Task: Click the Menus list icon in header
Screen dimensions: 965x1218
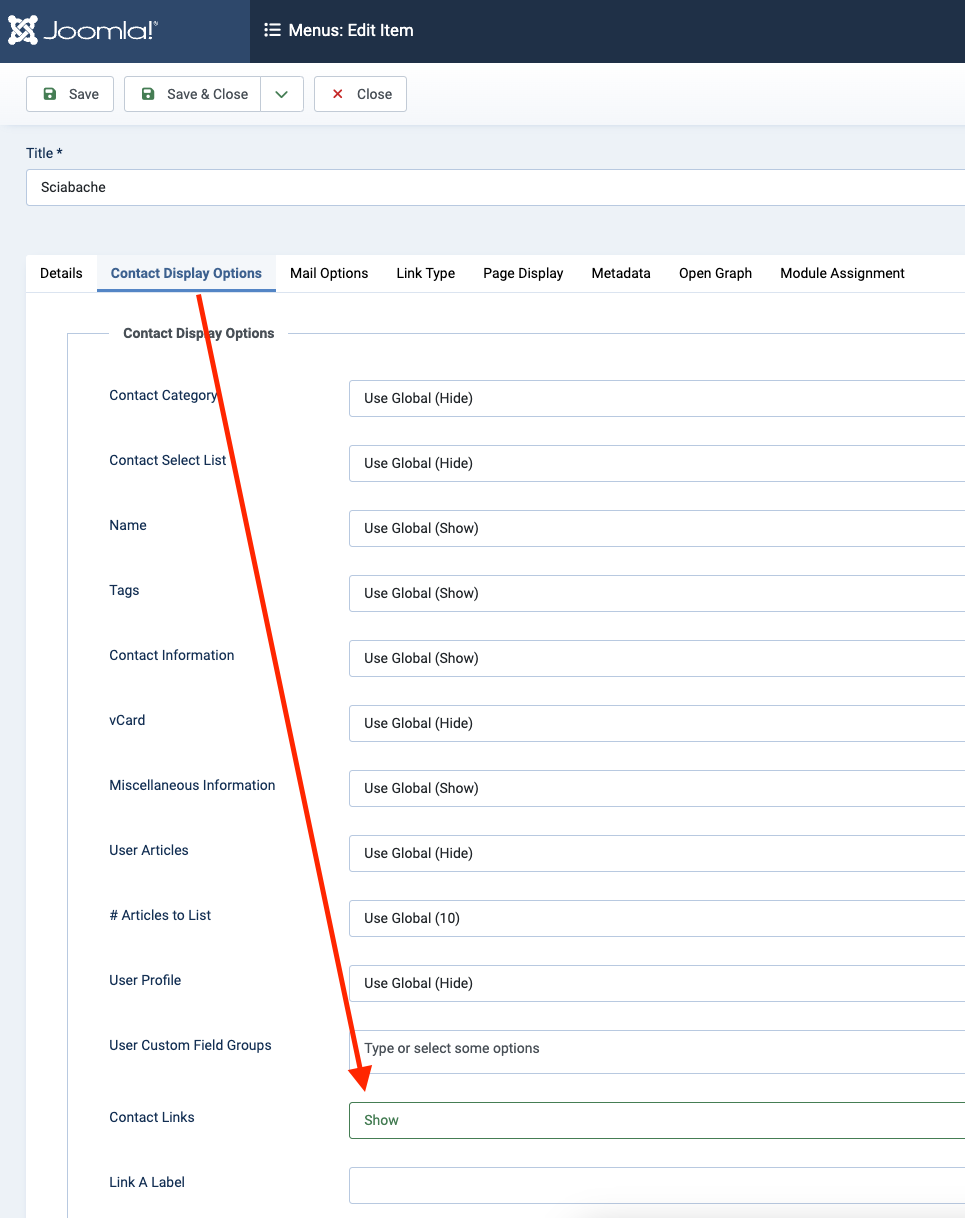Action: pyautogui.click(x=272, y=30)
